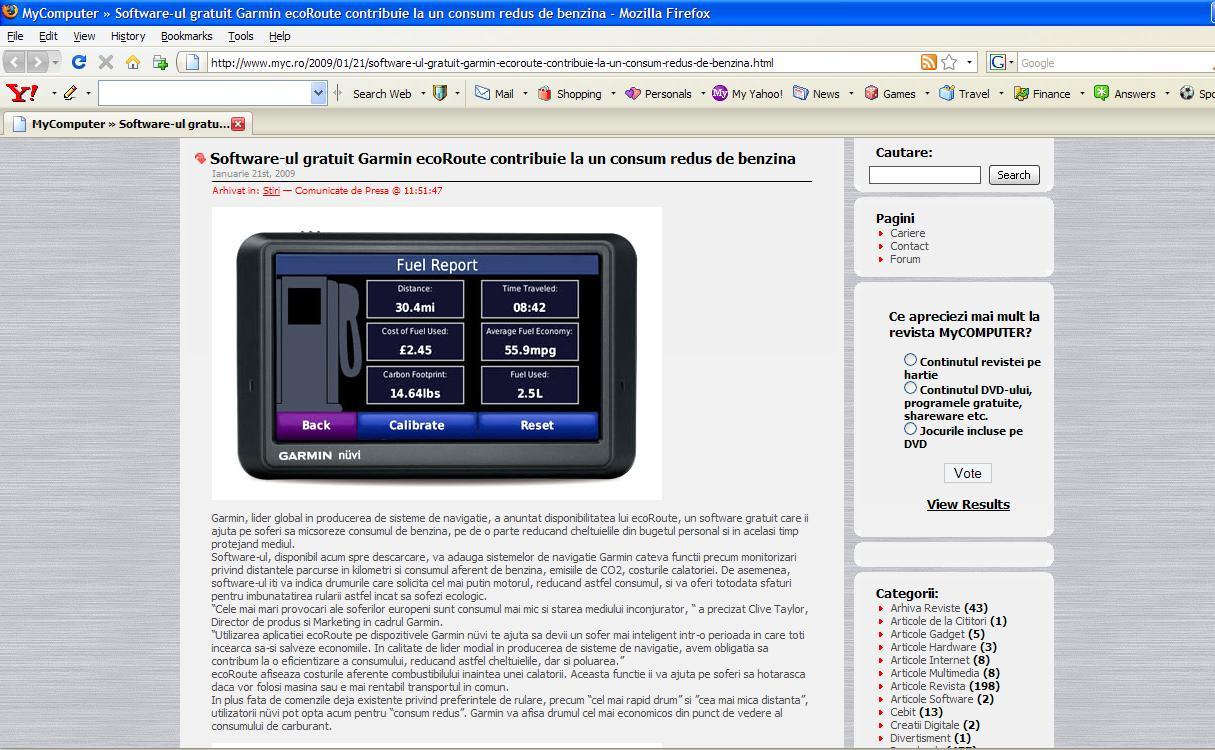Open the Google search engine dropdown

[x=1011, y=62]
